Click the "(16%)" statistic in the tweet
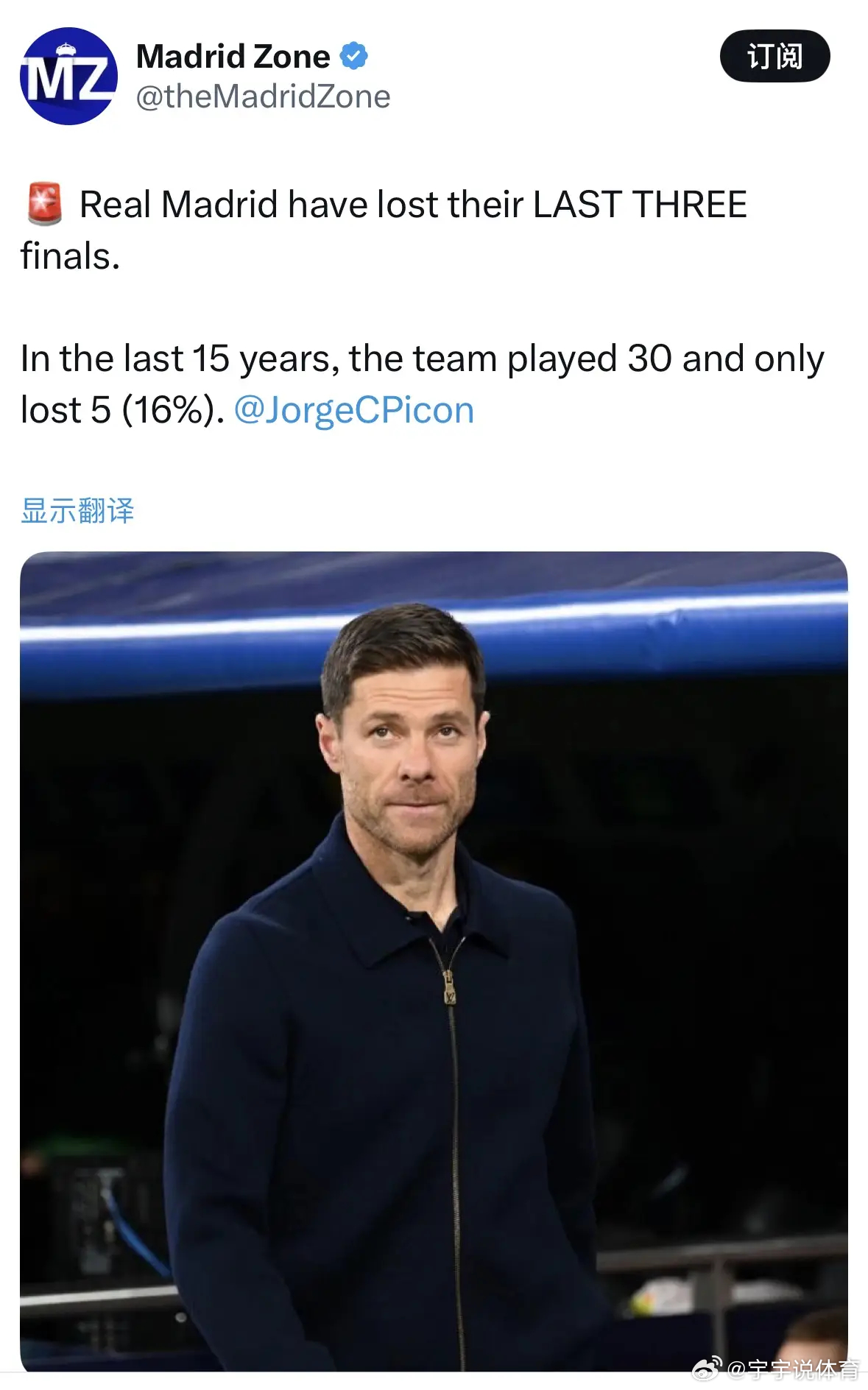The height and width of the screenshot is (1390, 868). 172,410
